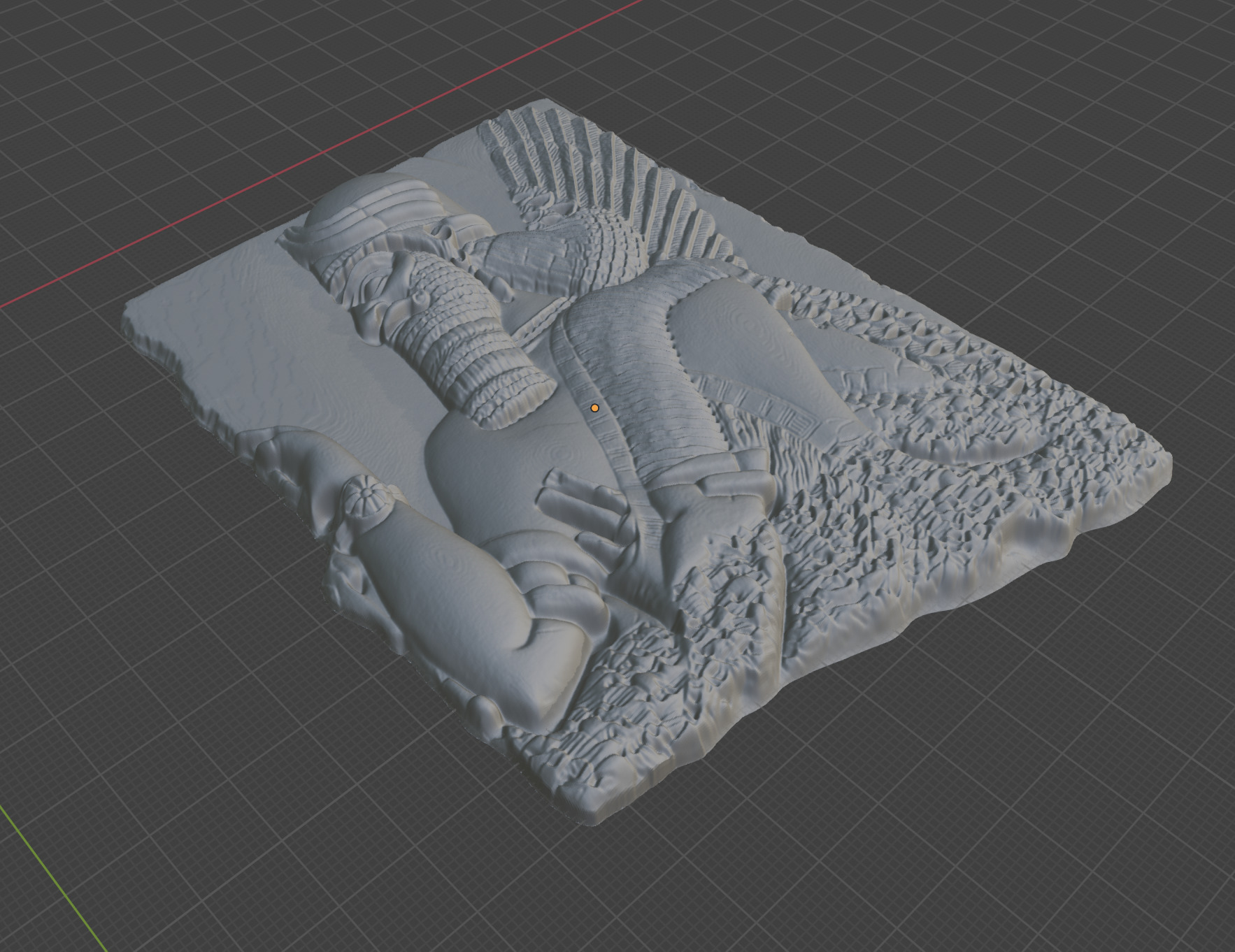This screenshot has height=952, width=1235.
Task: Click the orange object origin dot
Action: pyautogui.click(x=594, y=408)
